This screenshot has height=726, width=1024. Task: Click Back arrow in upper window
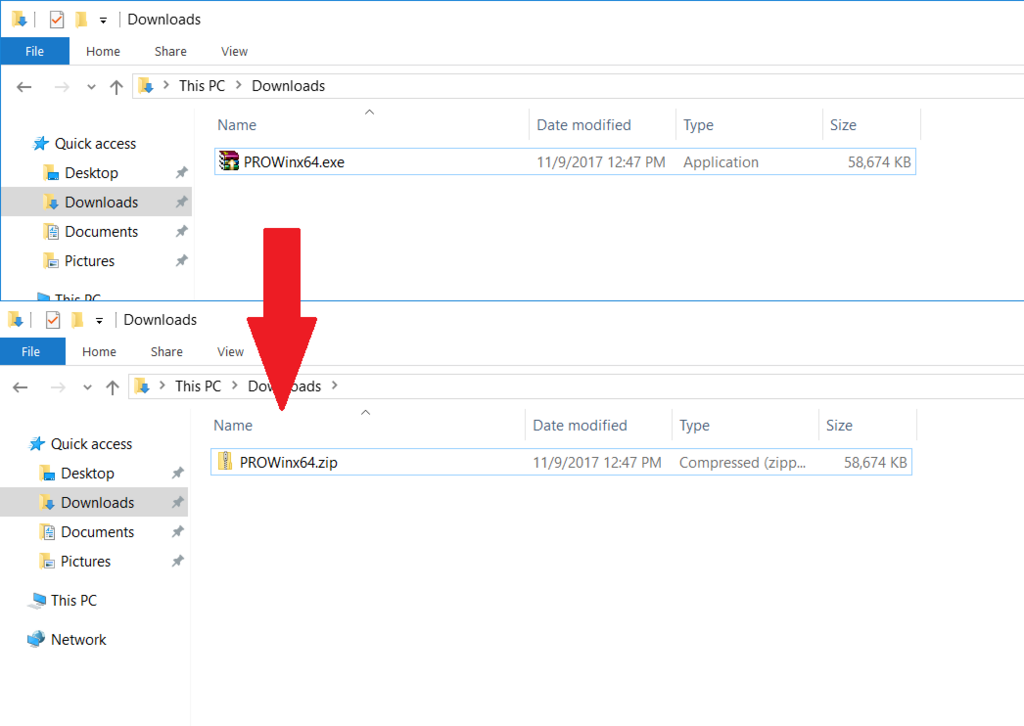(24, 87)
